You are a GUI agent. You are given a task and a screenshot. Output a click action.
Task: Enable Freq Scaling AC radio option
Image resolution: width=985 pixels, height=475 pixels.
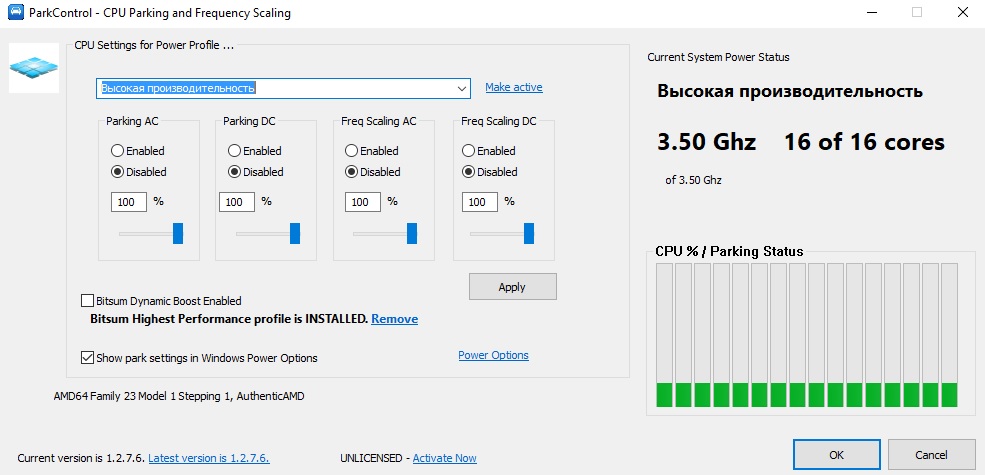[372, 151]
